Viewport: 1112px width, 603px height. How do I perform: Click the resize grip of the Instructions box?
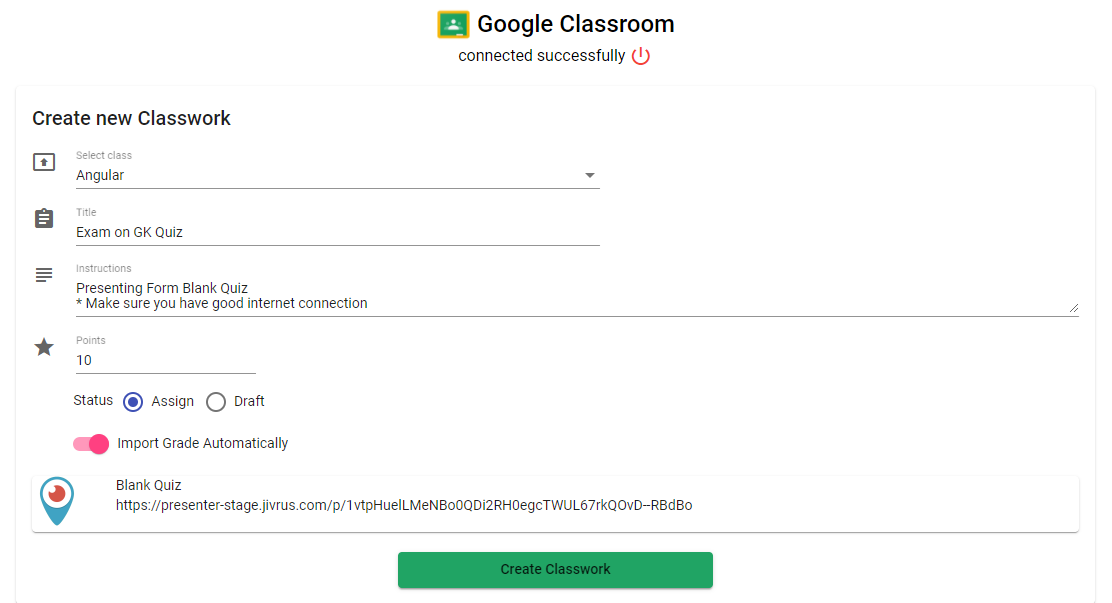click(1075, 307)
